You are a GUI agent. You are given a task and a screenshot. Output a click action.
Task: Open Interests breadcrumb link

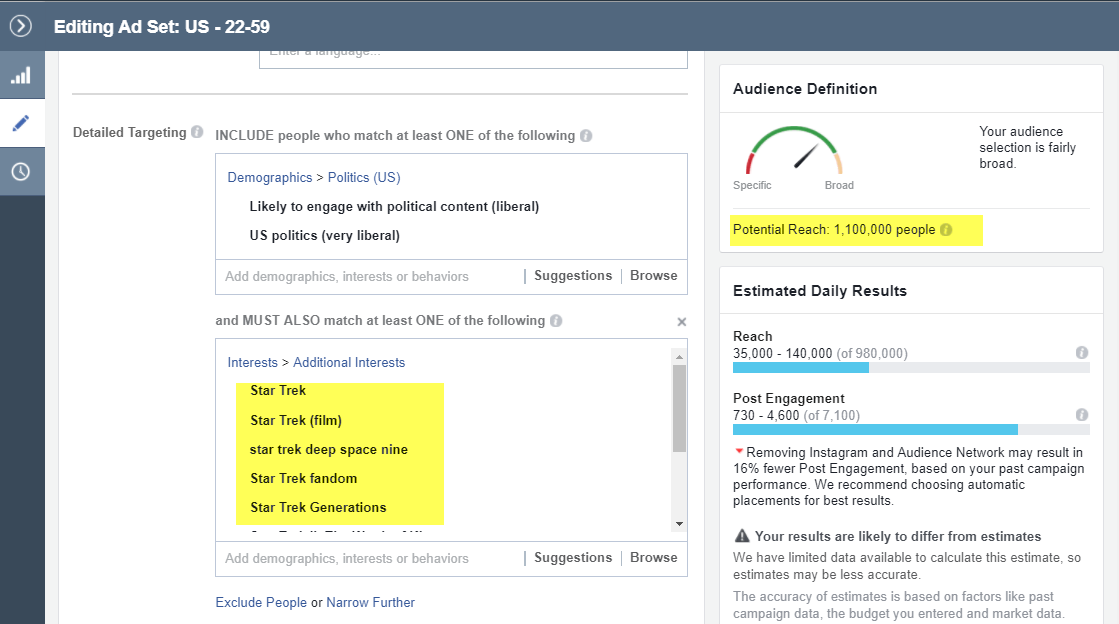pyautogui.click(x=253, y=362)
